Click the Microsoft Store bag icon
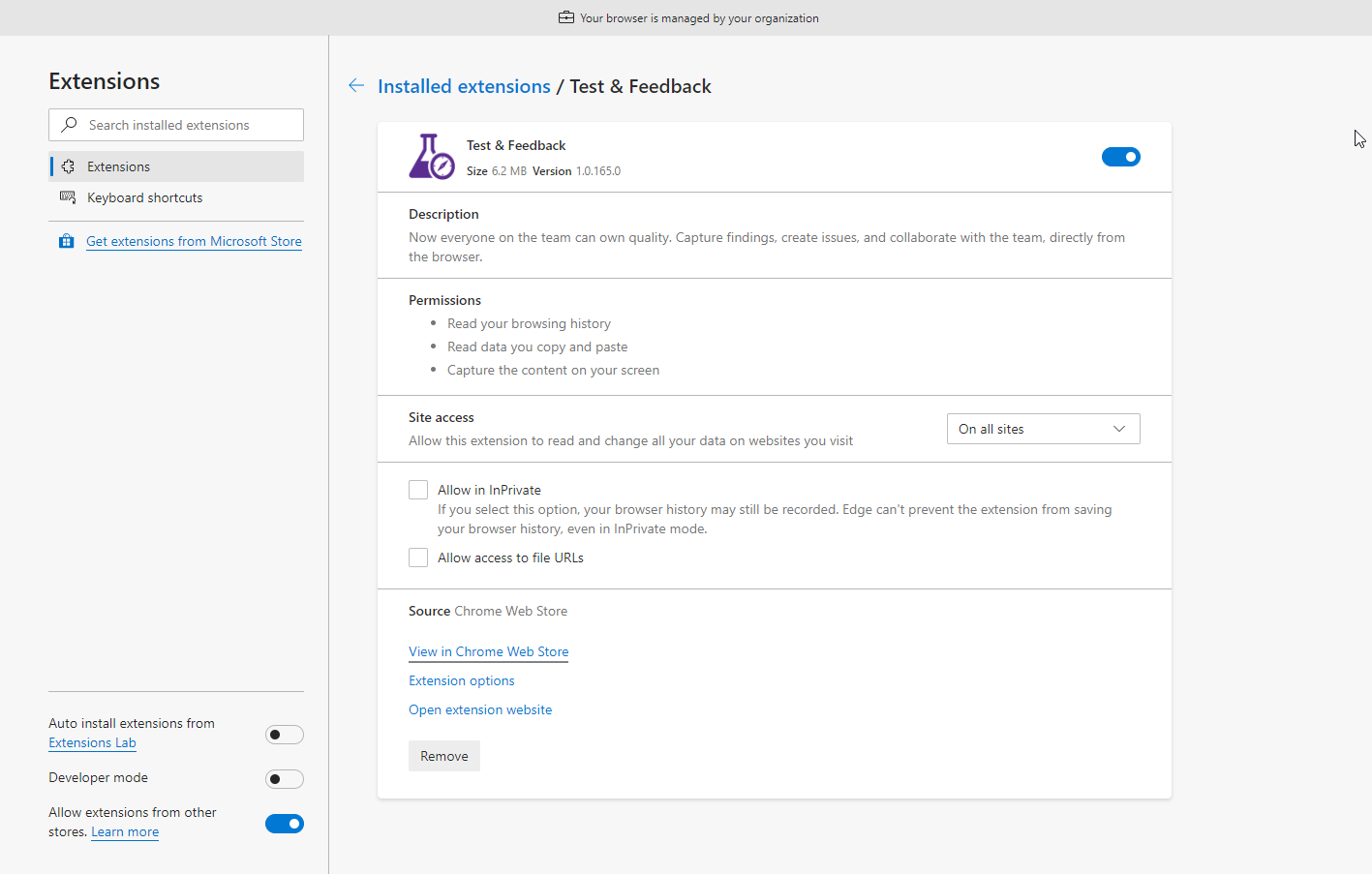Image resolution: width=1372 pixels, height=874 pixels. (66, 241)
